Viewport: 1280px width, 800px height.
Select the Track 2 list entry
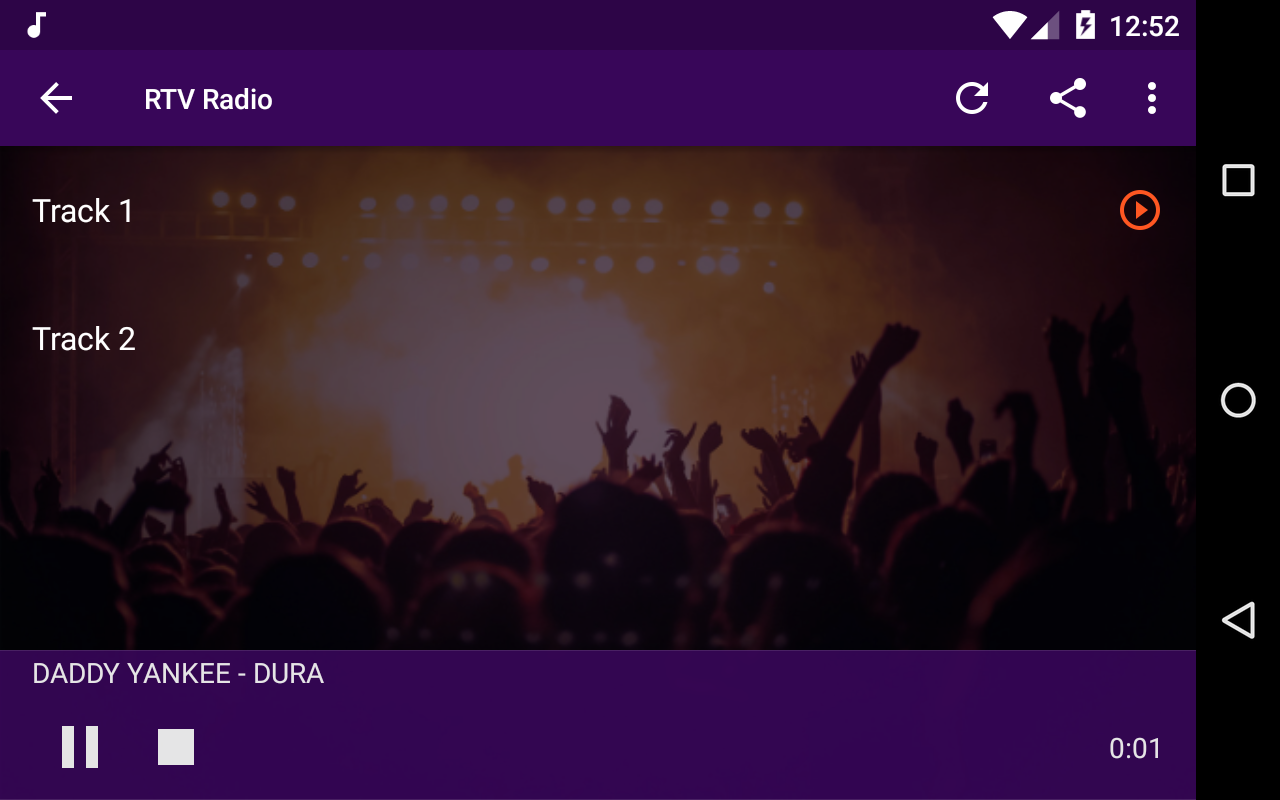pyautogui.click(x=598, y=339)
